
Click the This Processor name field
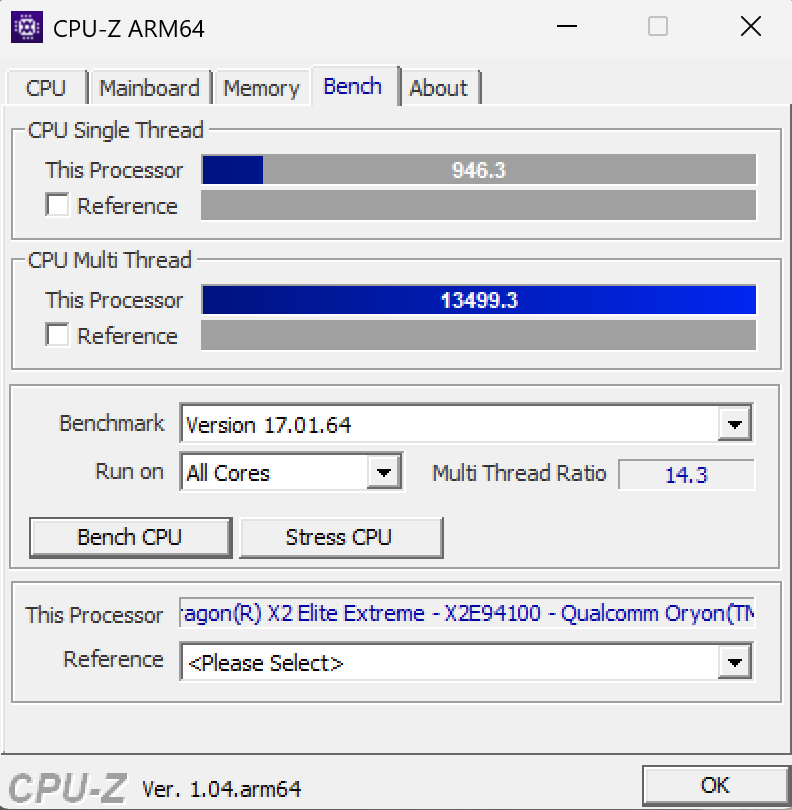[x=467, y=613]
